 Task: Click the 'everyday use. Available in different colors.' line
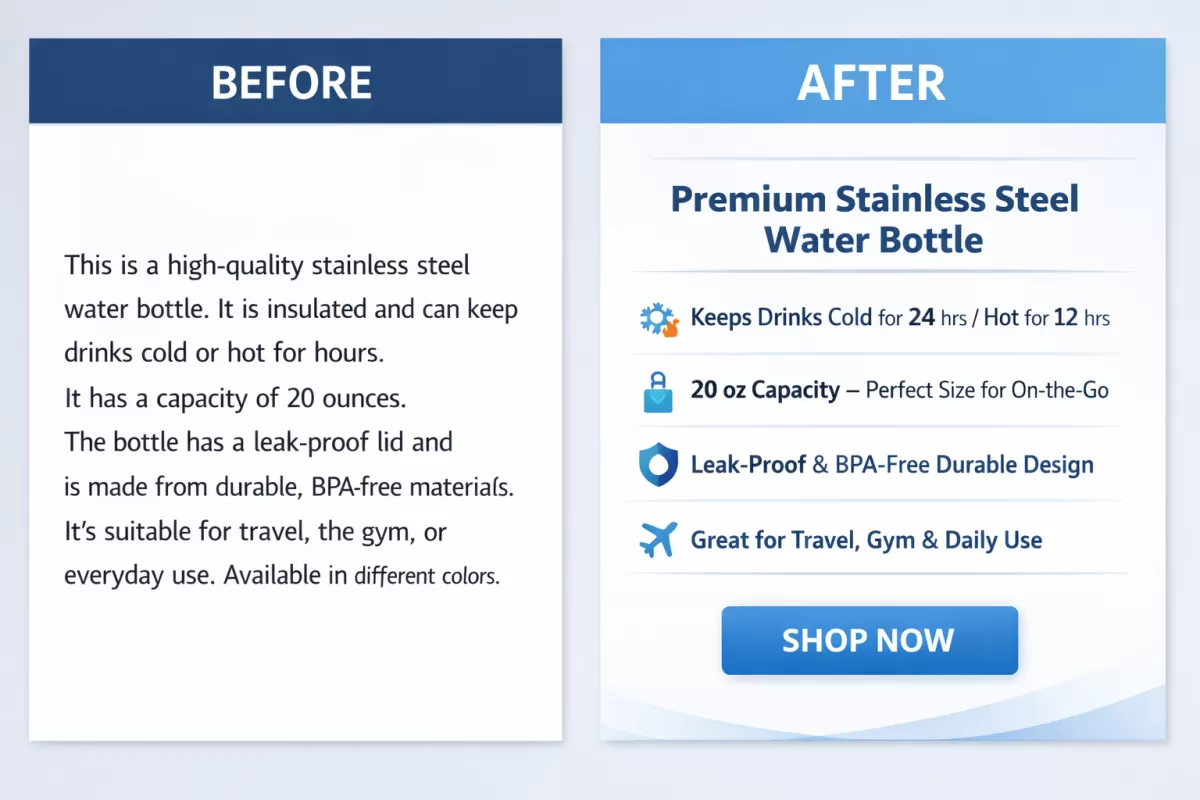[x=281, y=576]
